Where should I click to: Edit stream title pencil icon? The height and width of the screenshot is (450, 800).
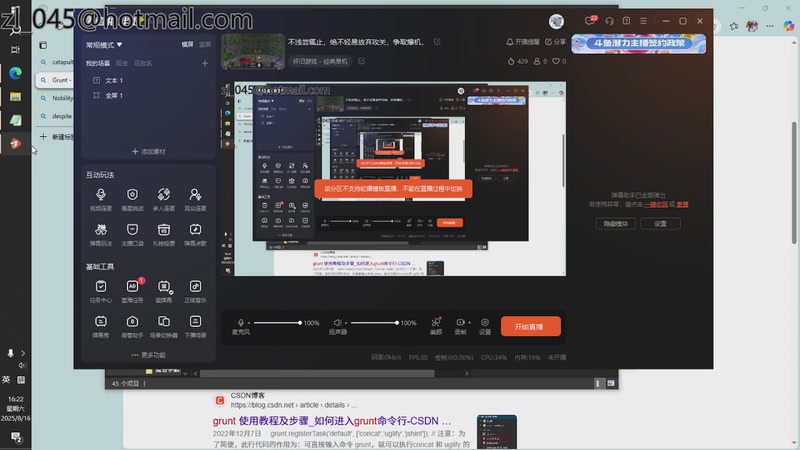(x=437, y=42)
